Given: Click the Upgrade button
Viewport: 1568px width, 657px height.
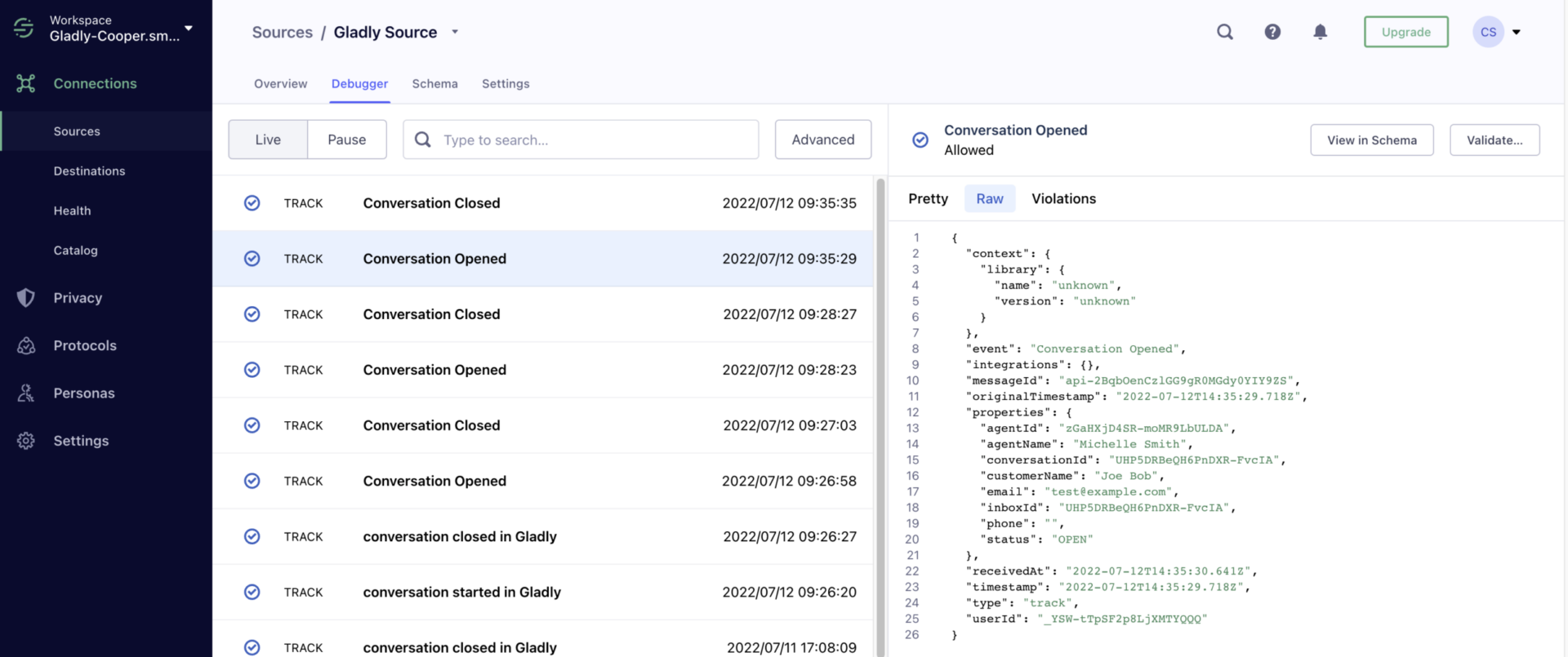Looking at the screenshot, I should click(x=1406, y=32).
